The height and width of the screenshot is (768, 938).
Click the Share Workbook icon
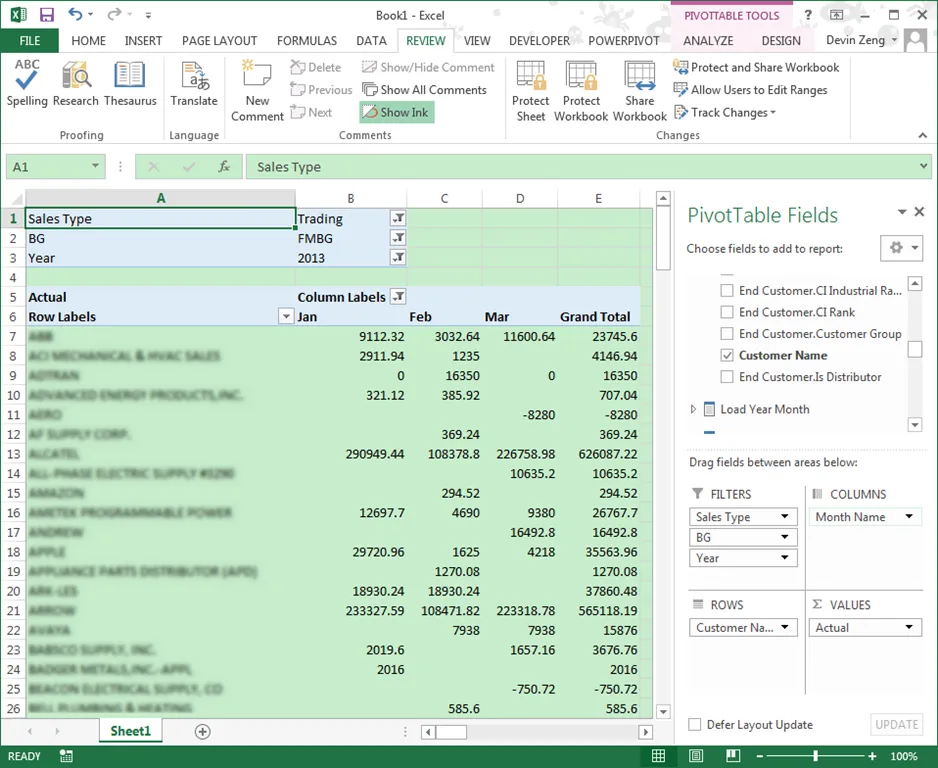(x=639, y=91)
